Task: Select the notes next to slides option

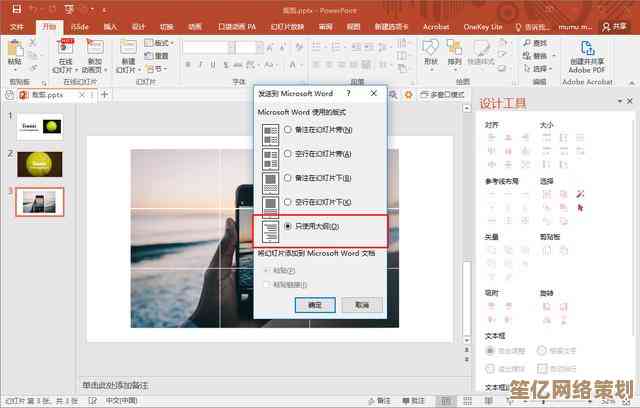Action: click(289, 130)
